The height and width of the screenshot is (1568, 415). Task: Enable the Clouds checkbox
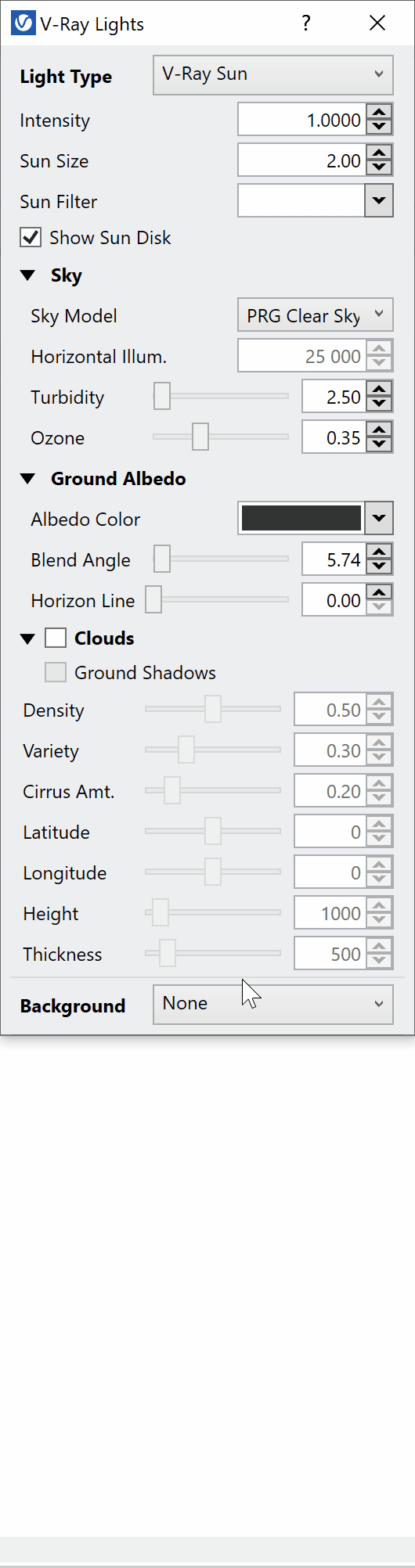click(56, 638)
